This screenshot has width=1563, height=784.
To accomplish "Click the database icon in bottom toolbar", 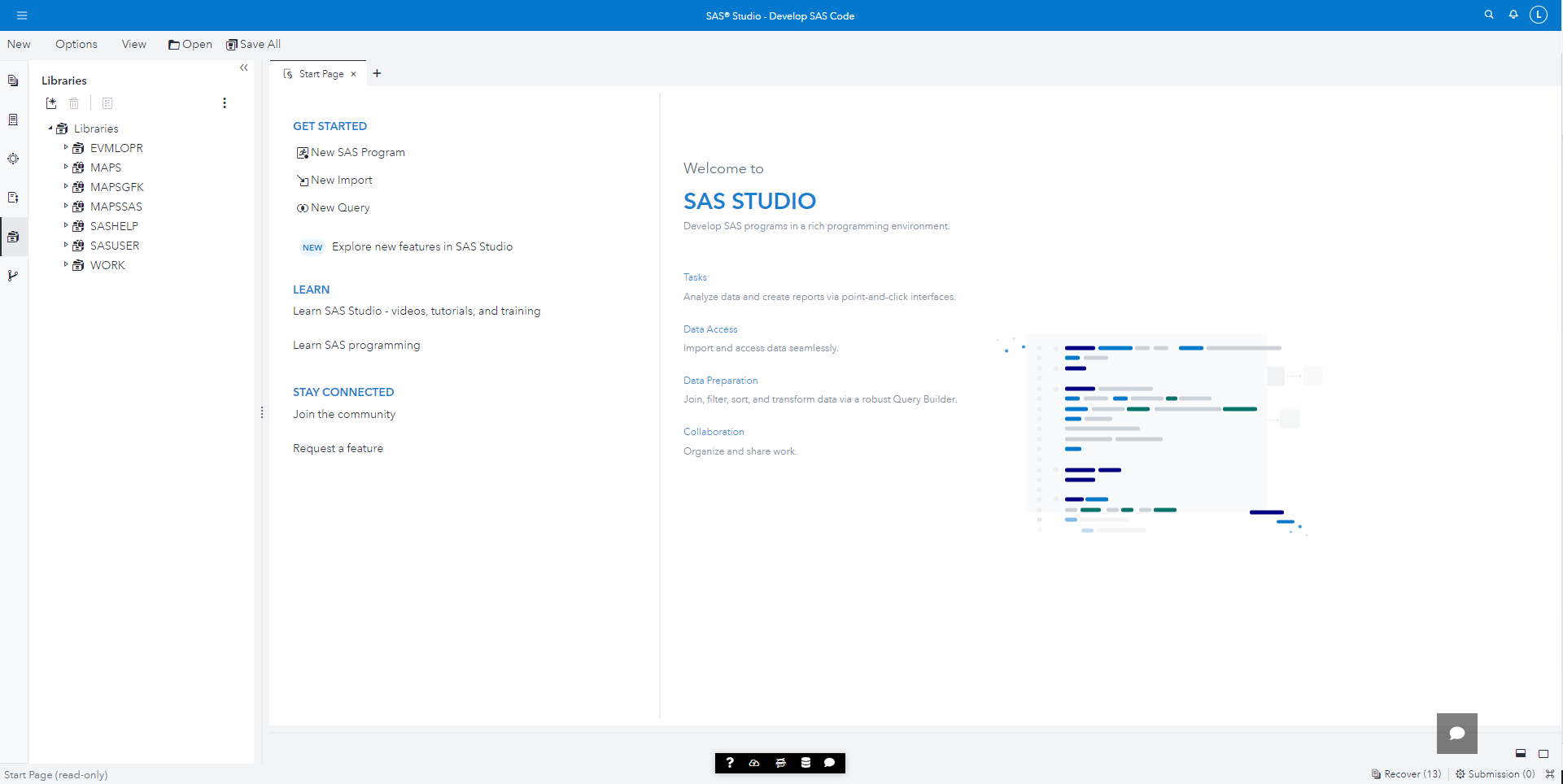I will [806, 763].
